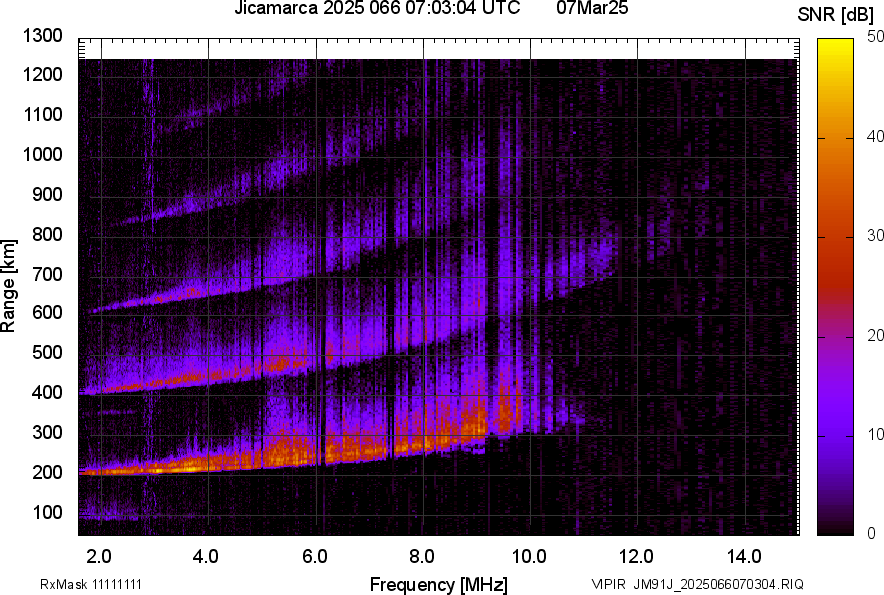
Task: Click the 900 range tick label
Action: pos(47,195)
